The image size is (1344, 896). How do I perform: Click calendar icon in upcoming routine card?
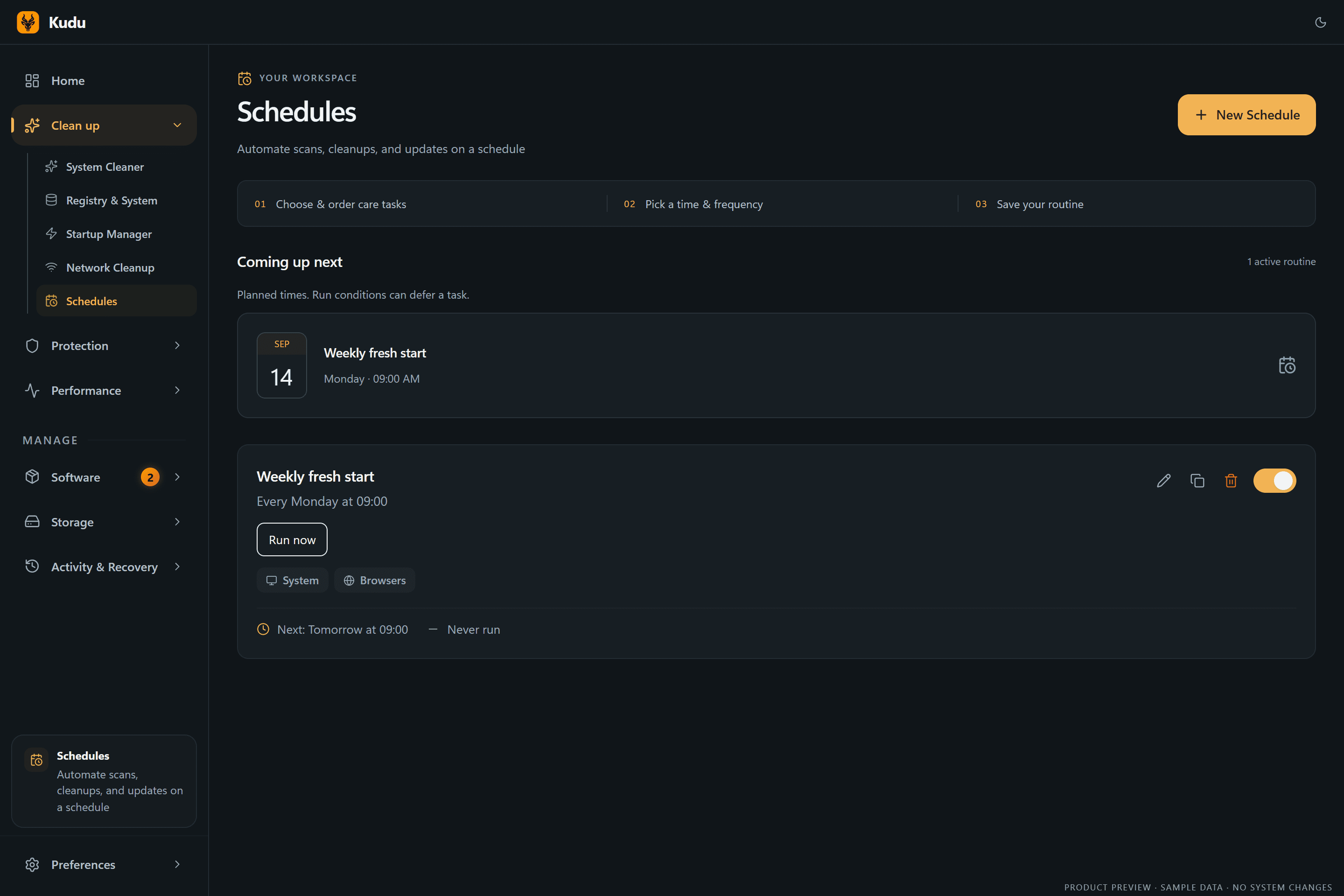[1287, 365]
